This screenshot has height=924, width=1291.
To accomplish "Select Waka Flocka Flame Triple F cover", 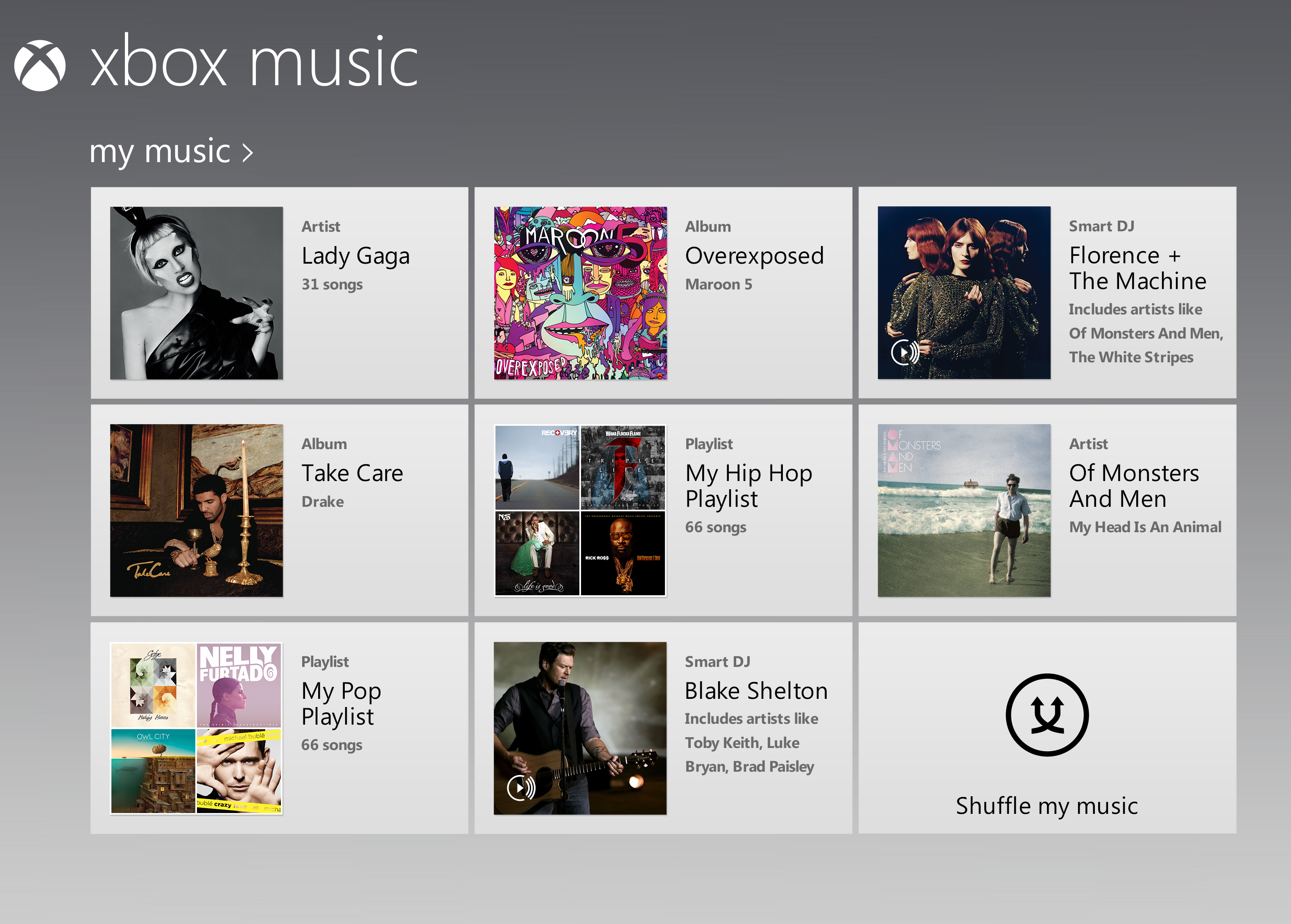I will (x=623, y=467).
